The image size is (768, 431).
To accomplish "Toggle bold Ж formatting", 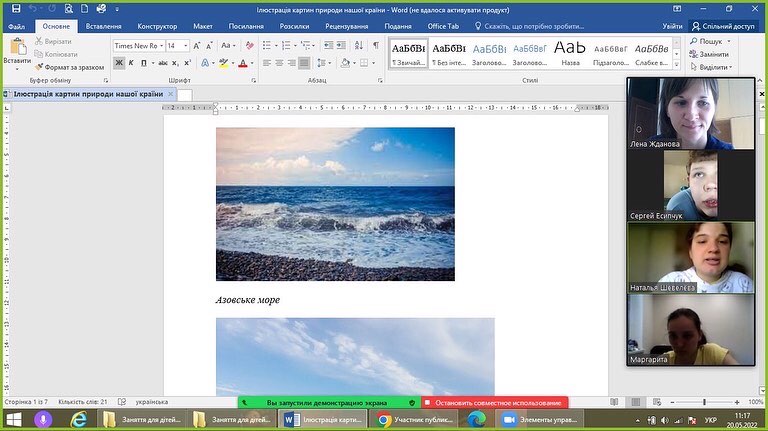I will pos(119,63).
